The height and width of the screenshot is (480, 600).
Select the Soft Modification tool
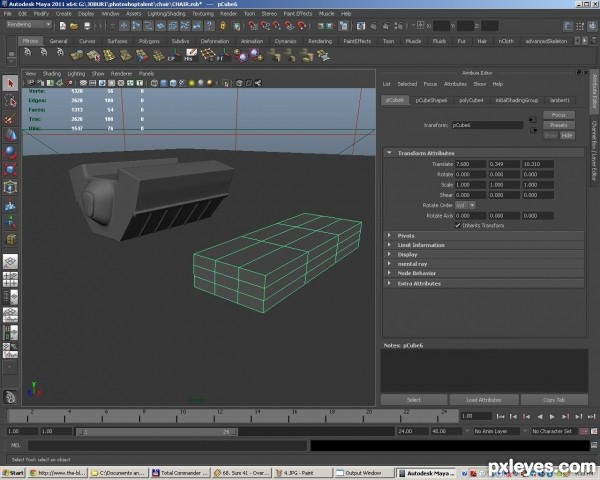10,205
